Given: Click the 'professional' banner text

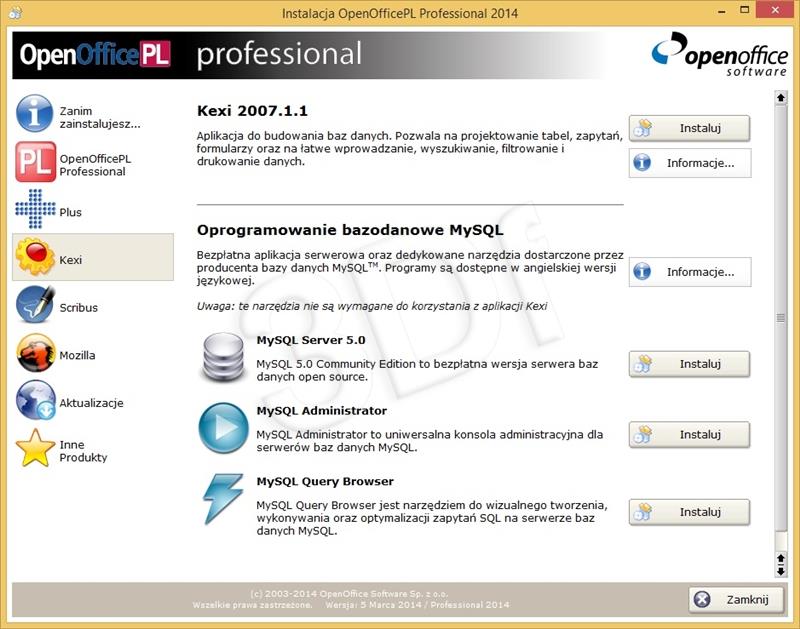Looking at the screenshot, I should (x=280, y=55).
